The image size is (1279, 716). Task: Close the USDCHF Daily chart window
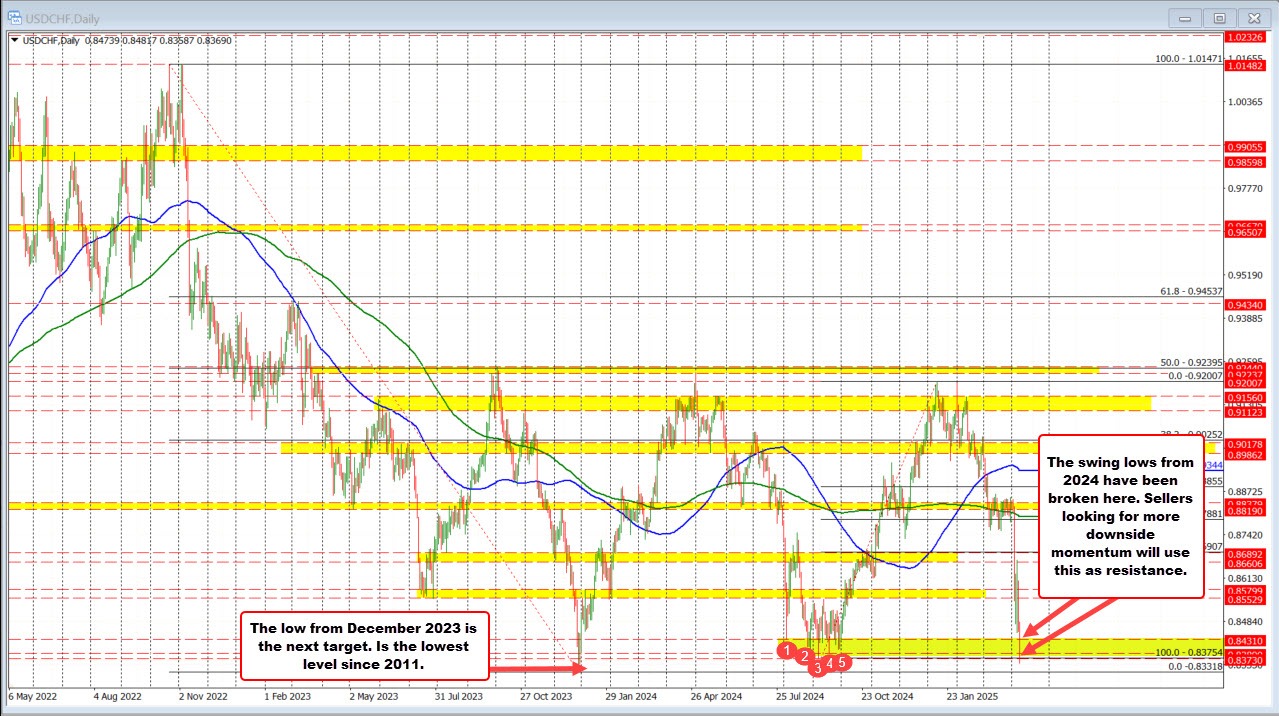point(1254,17)
